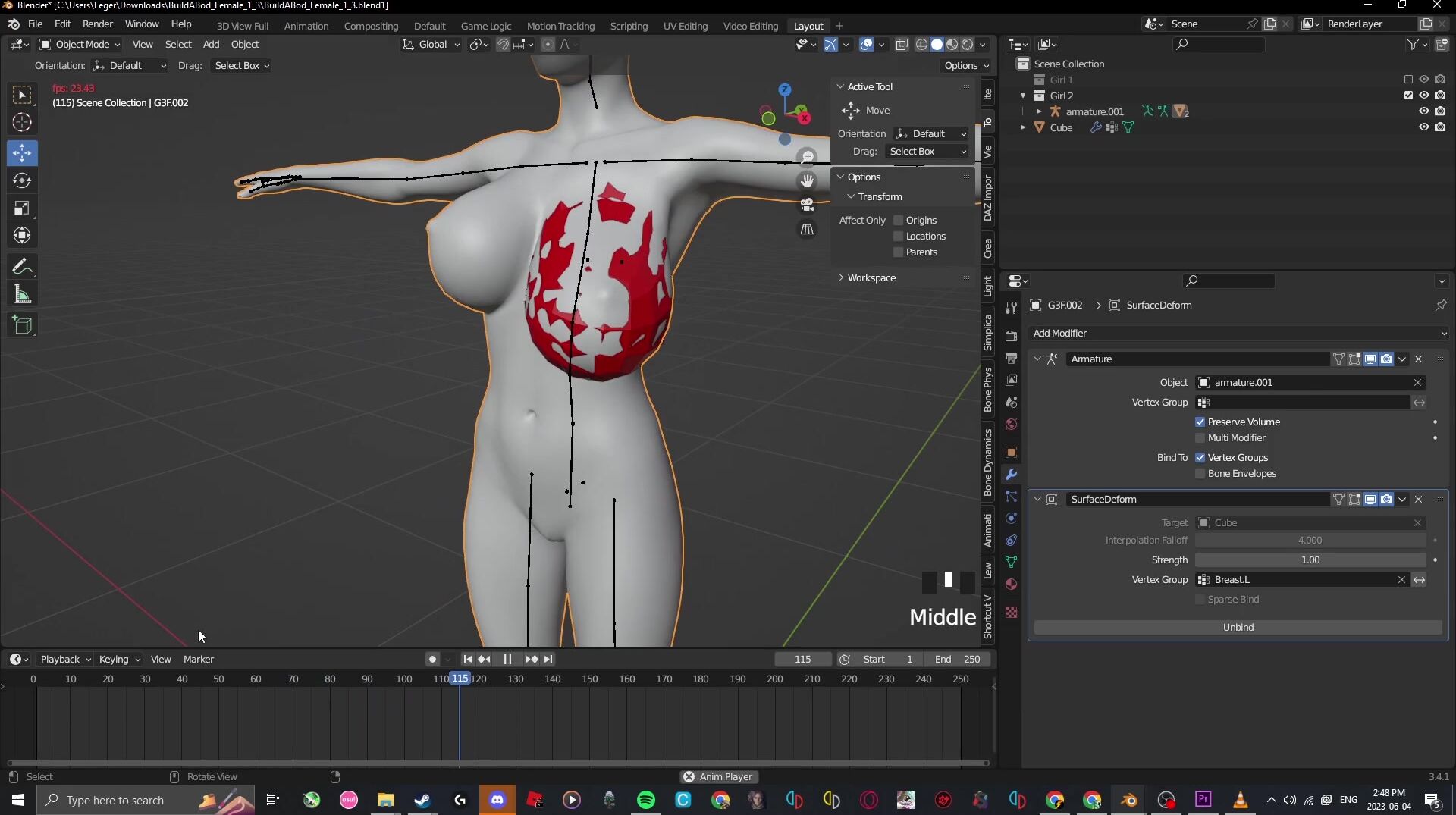Enable the Bone Envelopes checkbox
The width and height of the screenshot is (1456, 815).
[x=1200, y=473]
